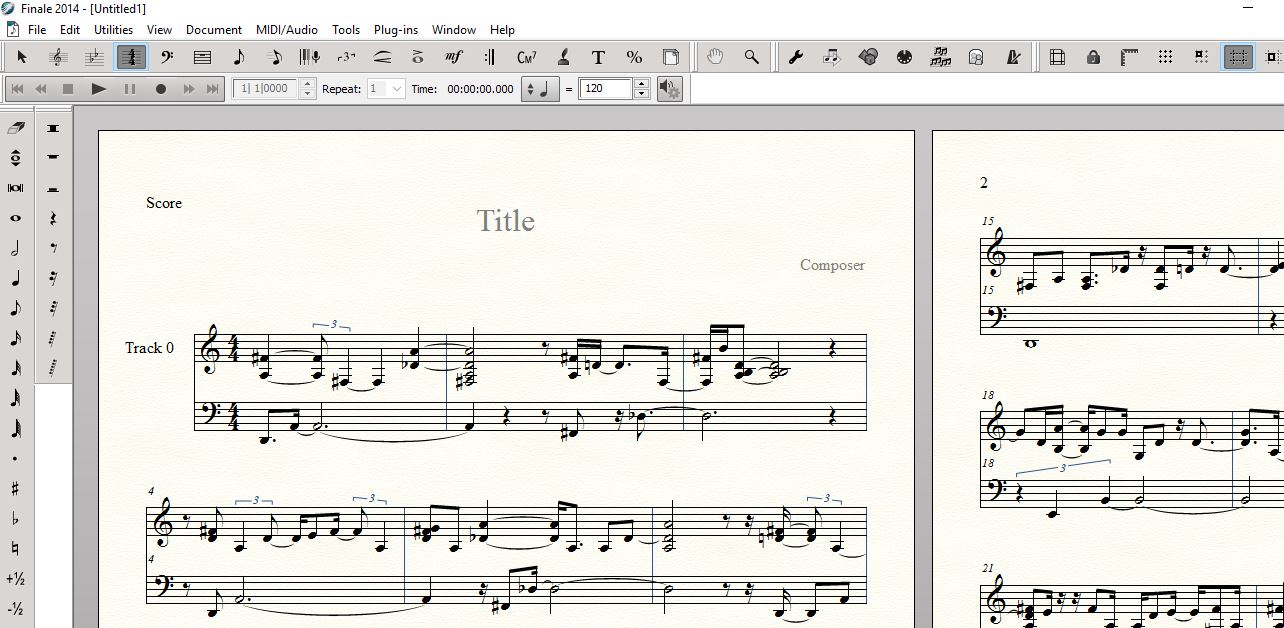Activate the Hand Grabber tool

715,57
